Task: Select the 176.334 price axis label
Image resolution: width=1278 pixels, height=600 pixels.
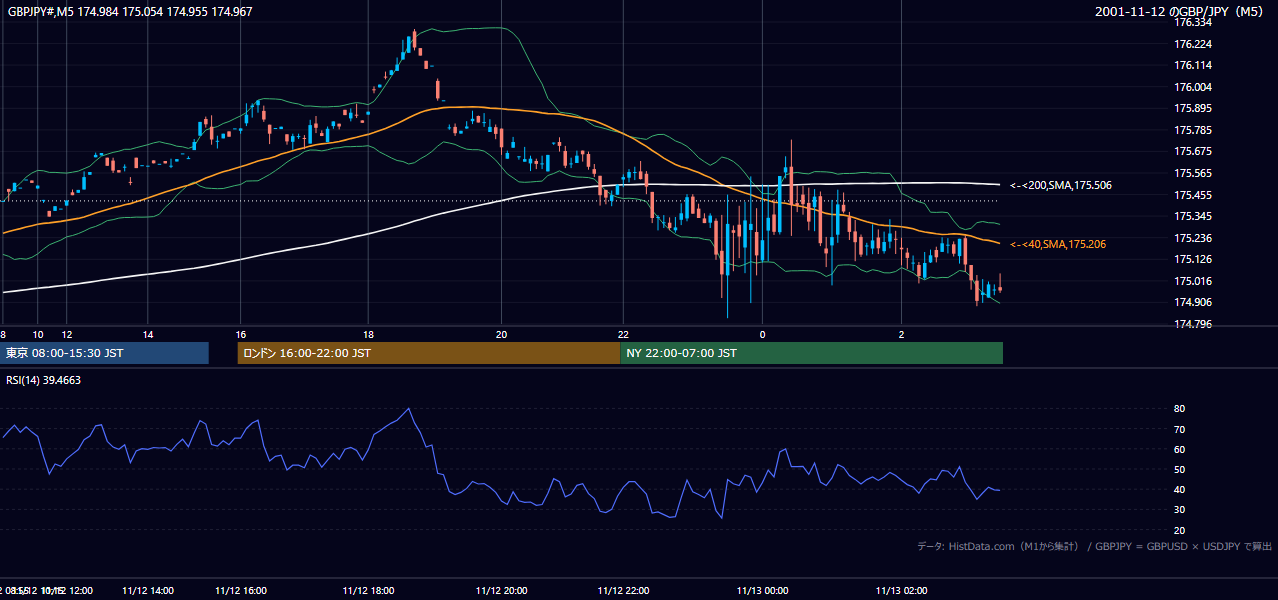Action: click(1192, 22)
